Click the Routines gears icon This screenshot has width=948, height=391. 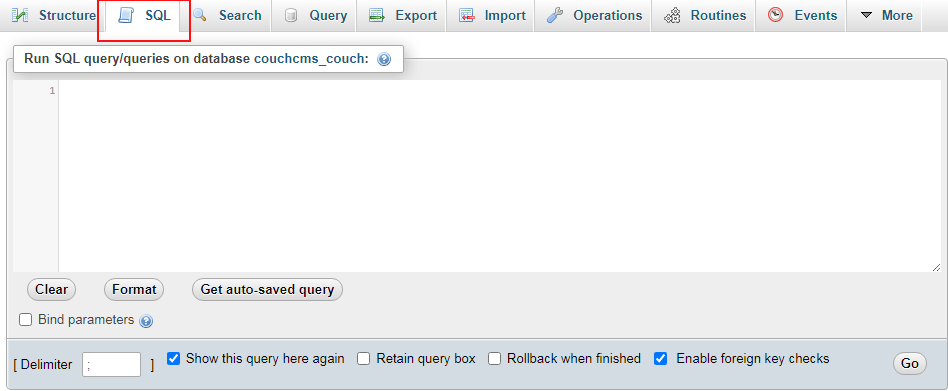click(x=672, y=16)
